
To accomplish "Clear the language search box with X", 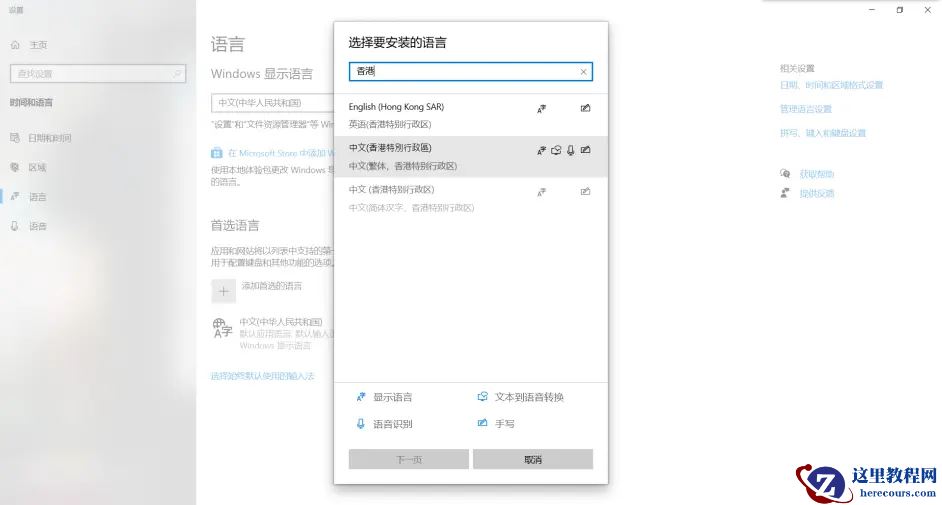I will click(x=583, y=72).
